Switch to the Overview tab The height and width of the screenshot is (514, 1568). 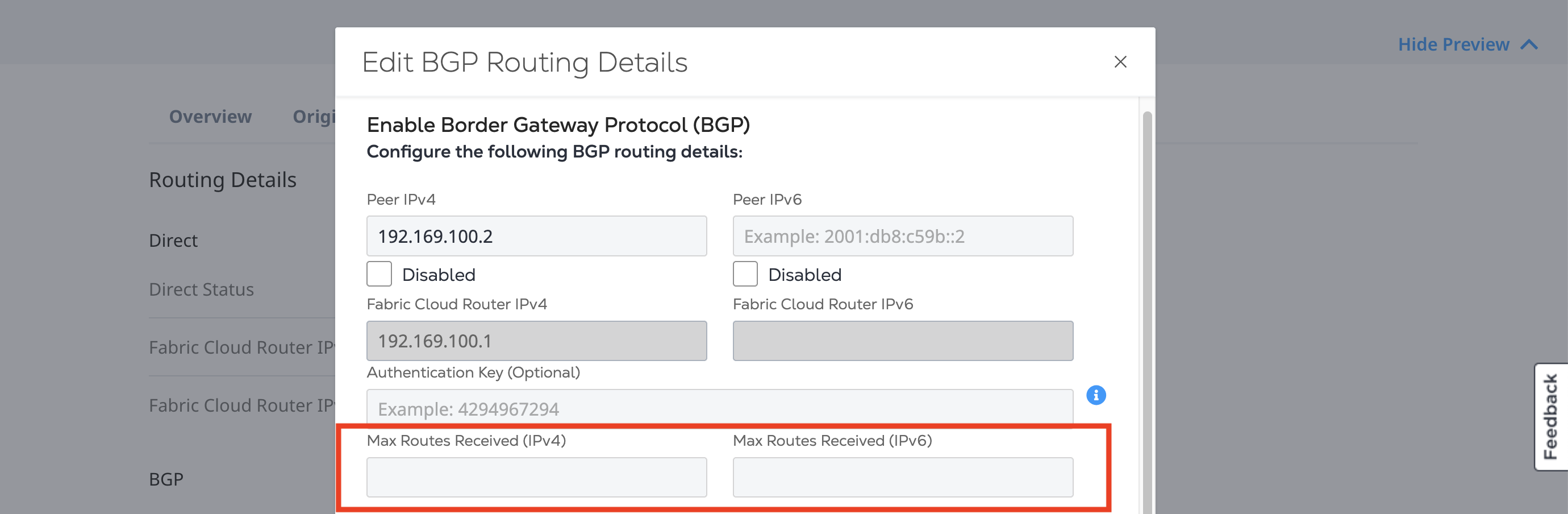210,117
